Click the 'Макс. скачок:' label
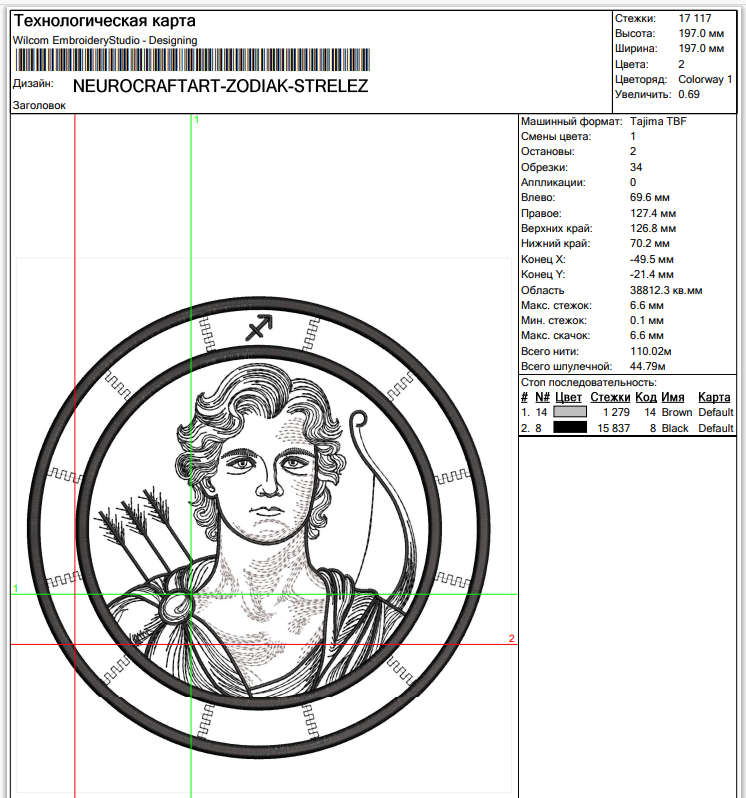Image resolution: width=746 pixels, height=798 pixels. [x=555, y=336]
